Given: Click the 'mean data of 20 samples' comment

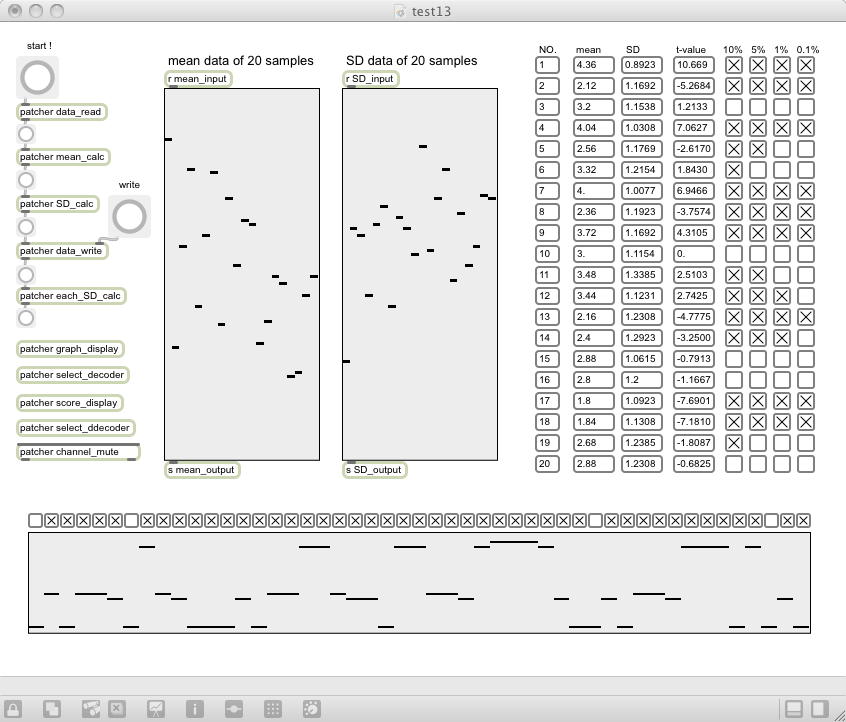Looking at the screenshot, I should pos(241,61).
